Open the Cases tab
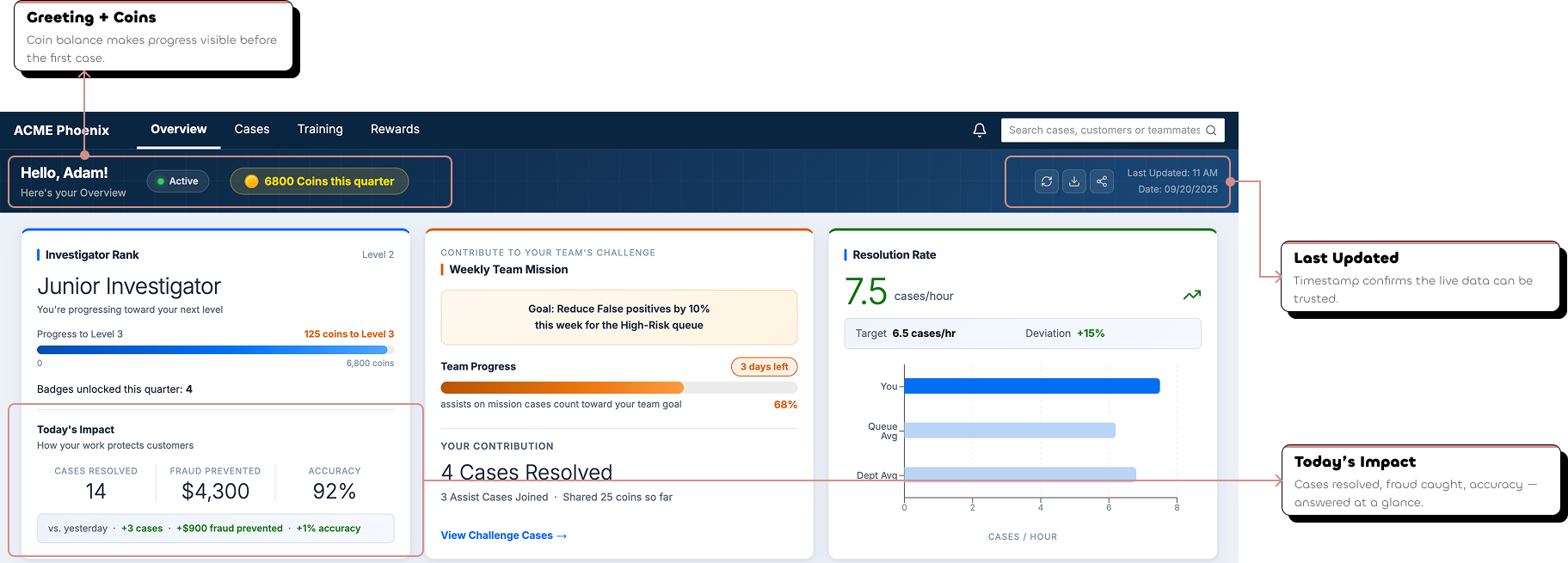Image resolution: width=1568 pixels, height=563 pixels. tap(252, 129)
